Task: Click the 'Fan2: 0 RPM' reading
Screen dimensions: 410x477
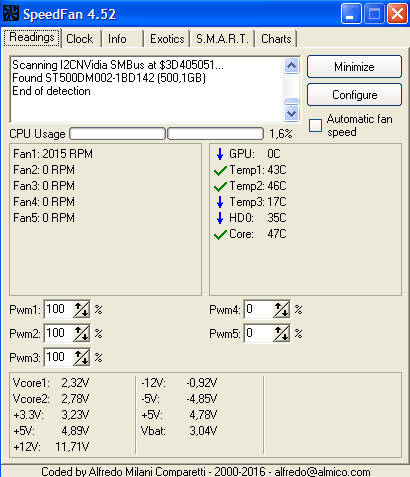Action: pos(44,170)
